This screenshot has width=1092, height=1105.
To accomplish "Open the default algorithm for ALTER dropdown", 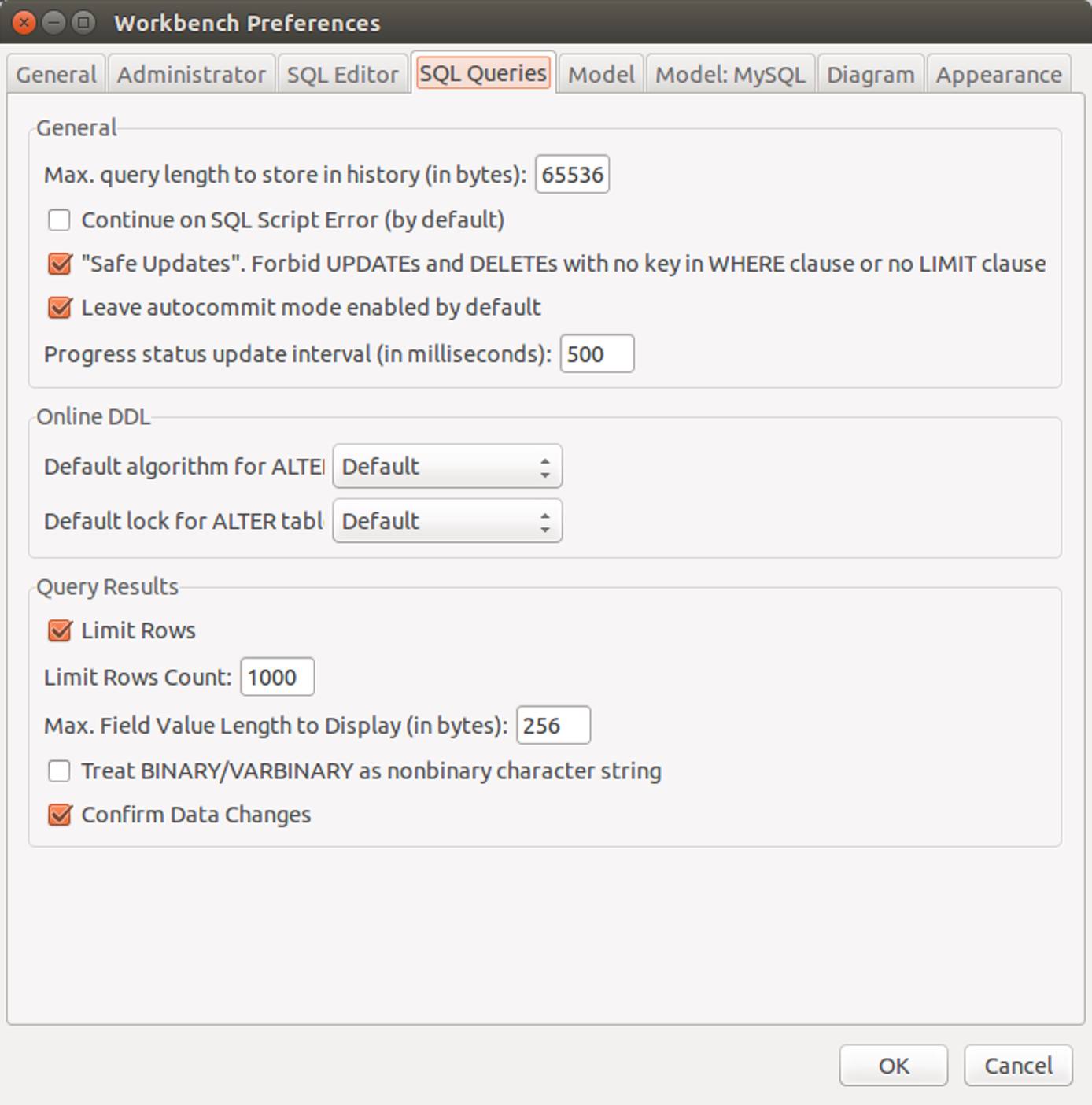I will (x=446, y=466).
